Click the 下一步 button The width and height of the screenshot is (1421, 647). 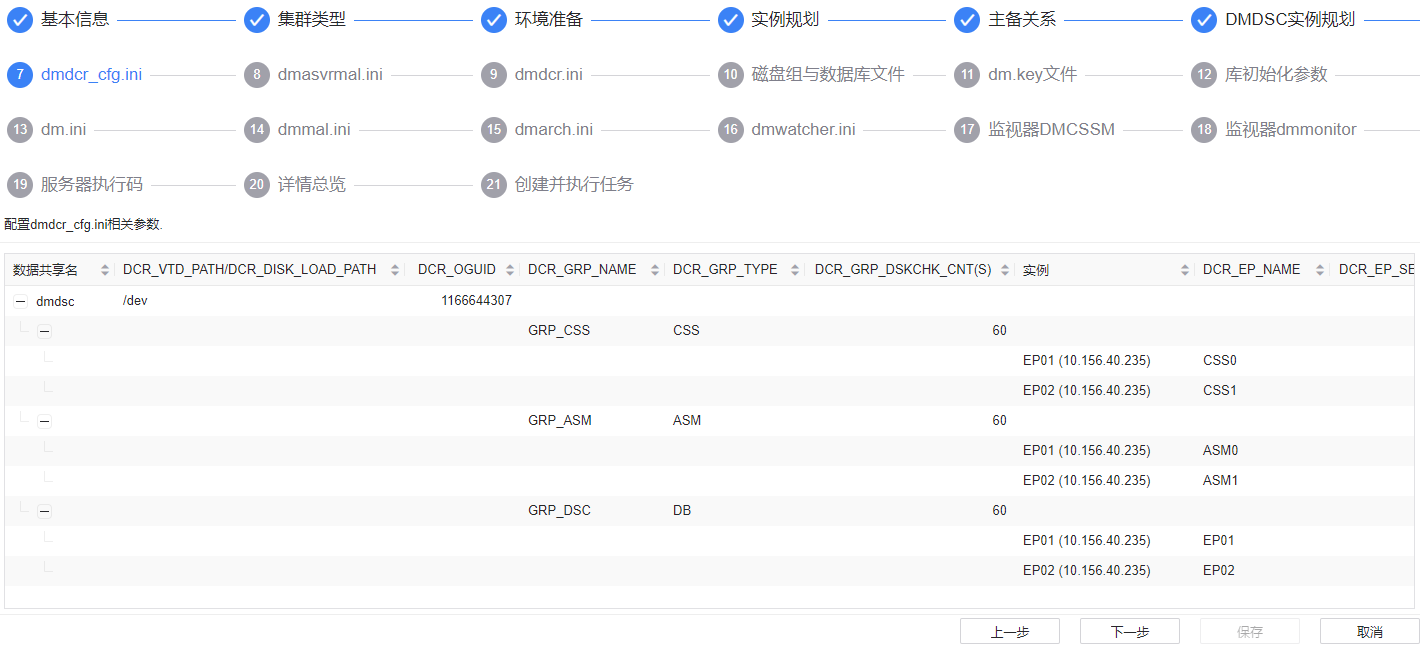pyautogui.click(x=1130, y=631)
